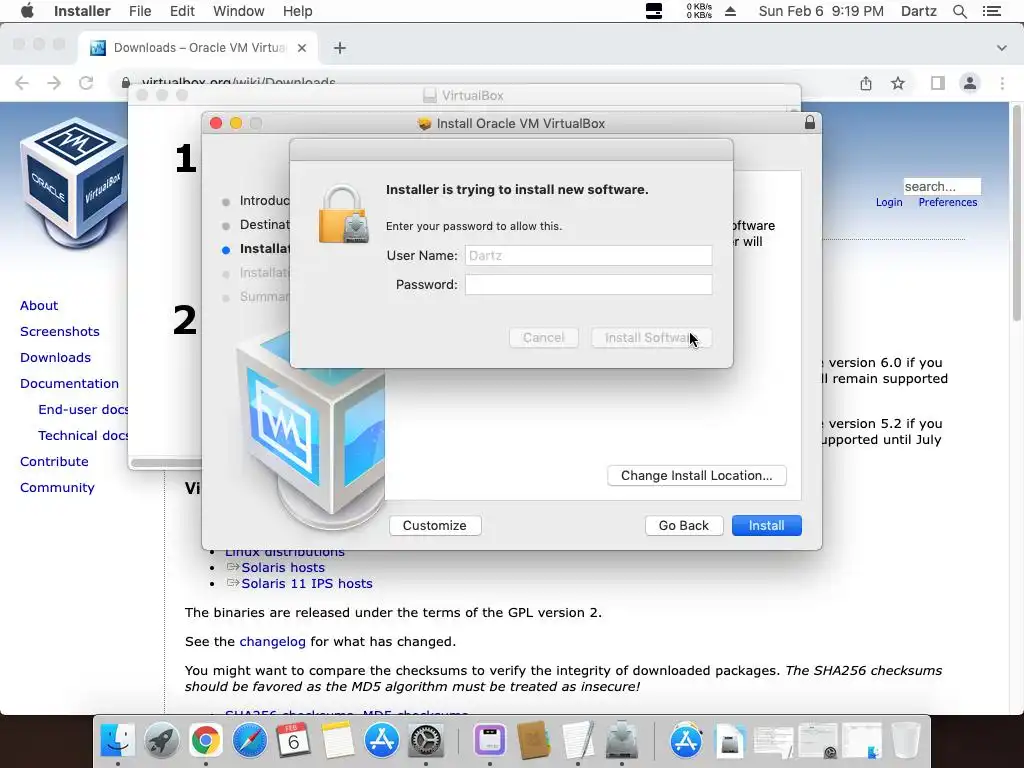This screenshot has height=768, width=1024.
Task: Open a new Chrome tab
Action: click(x=340, y=48)
